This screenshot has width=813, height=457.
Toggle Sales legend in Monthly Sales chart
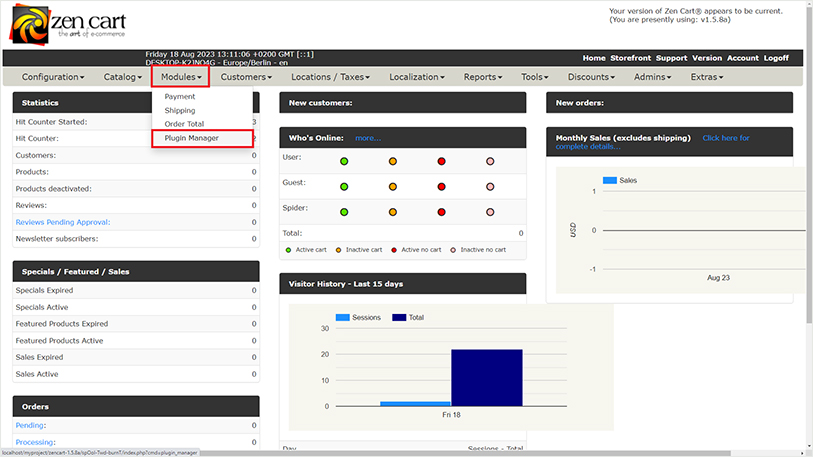click(x=620, y=181)
